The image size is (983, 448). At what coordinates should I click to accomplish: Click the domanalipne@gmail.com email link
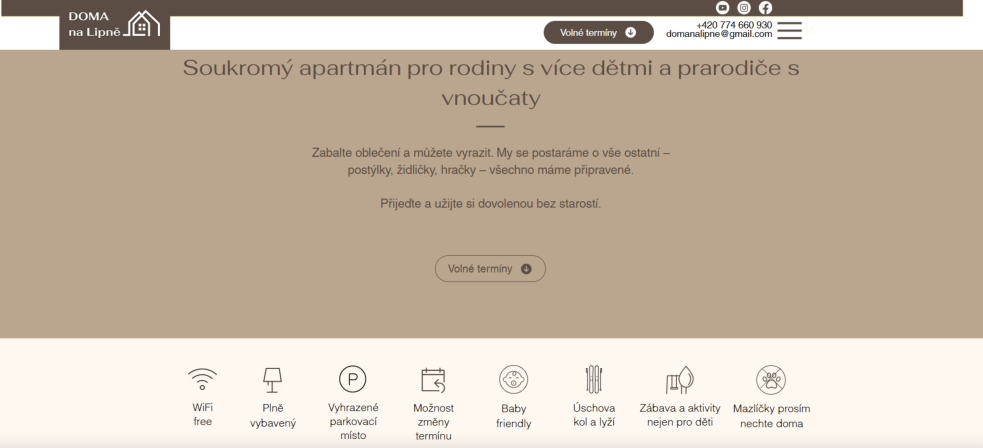[719, 34]
